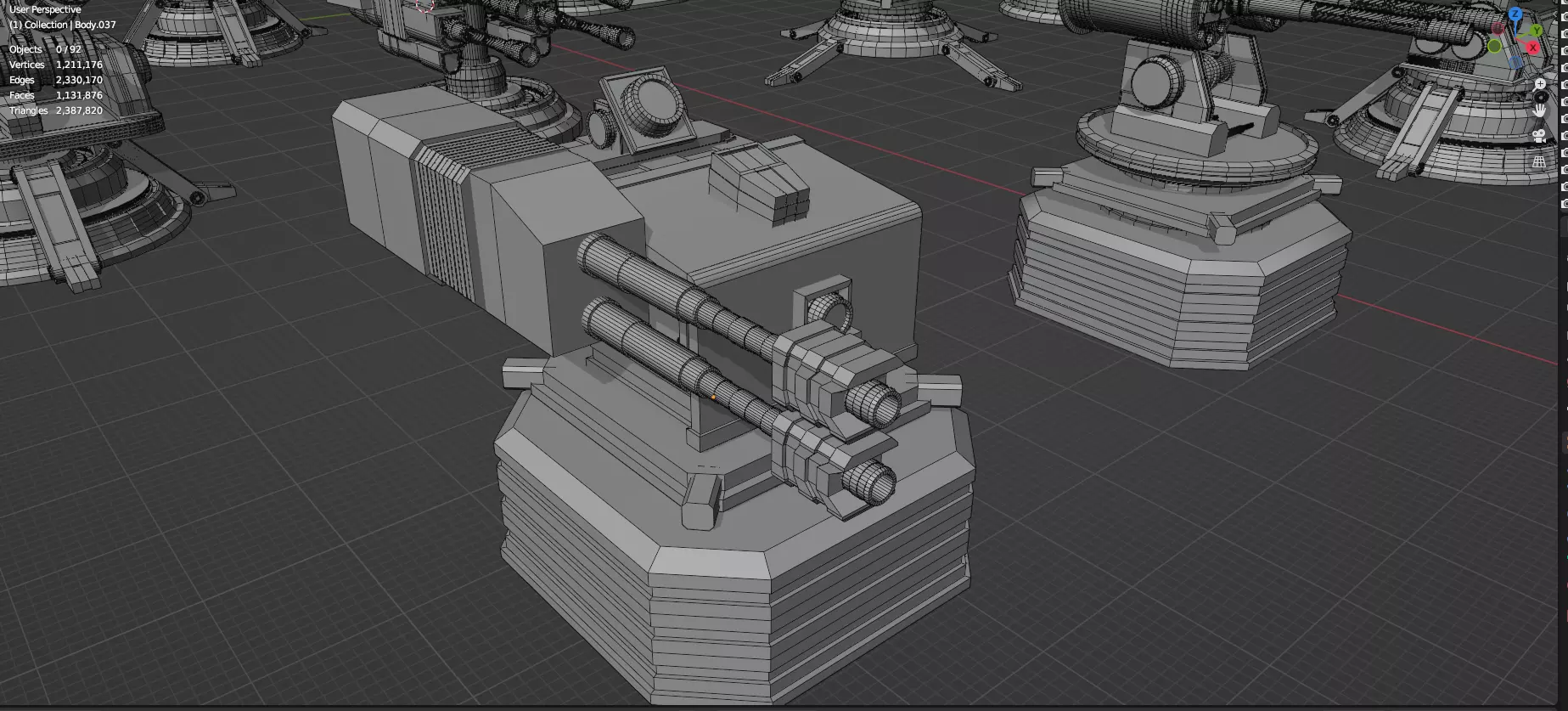Click the blue Z axis gizmo handle
This screenshot has height=711, width=1568.
point(1515,14)
